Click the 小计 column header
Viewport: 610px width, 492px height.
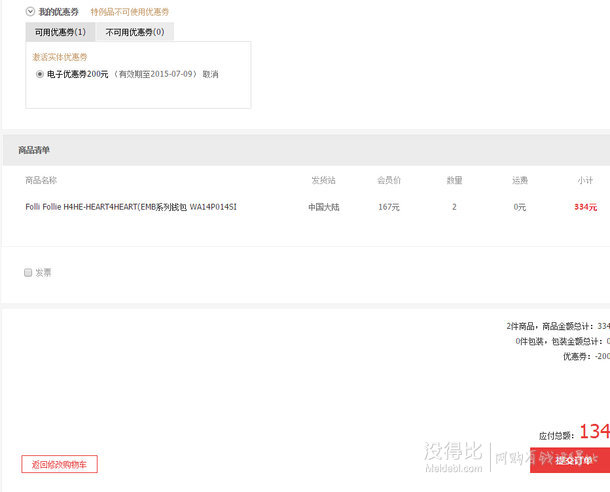585,180
